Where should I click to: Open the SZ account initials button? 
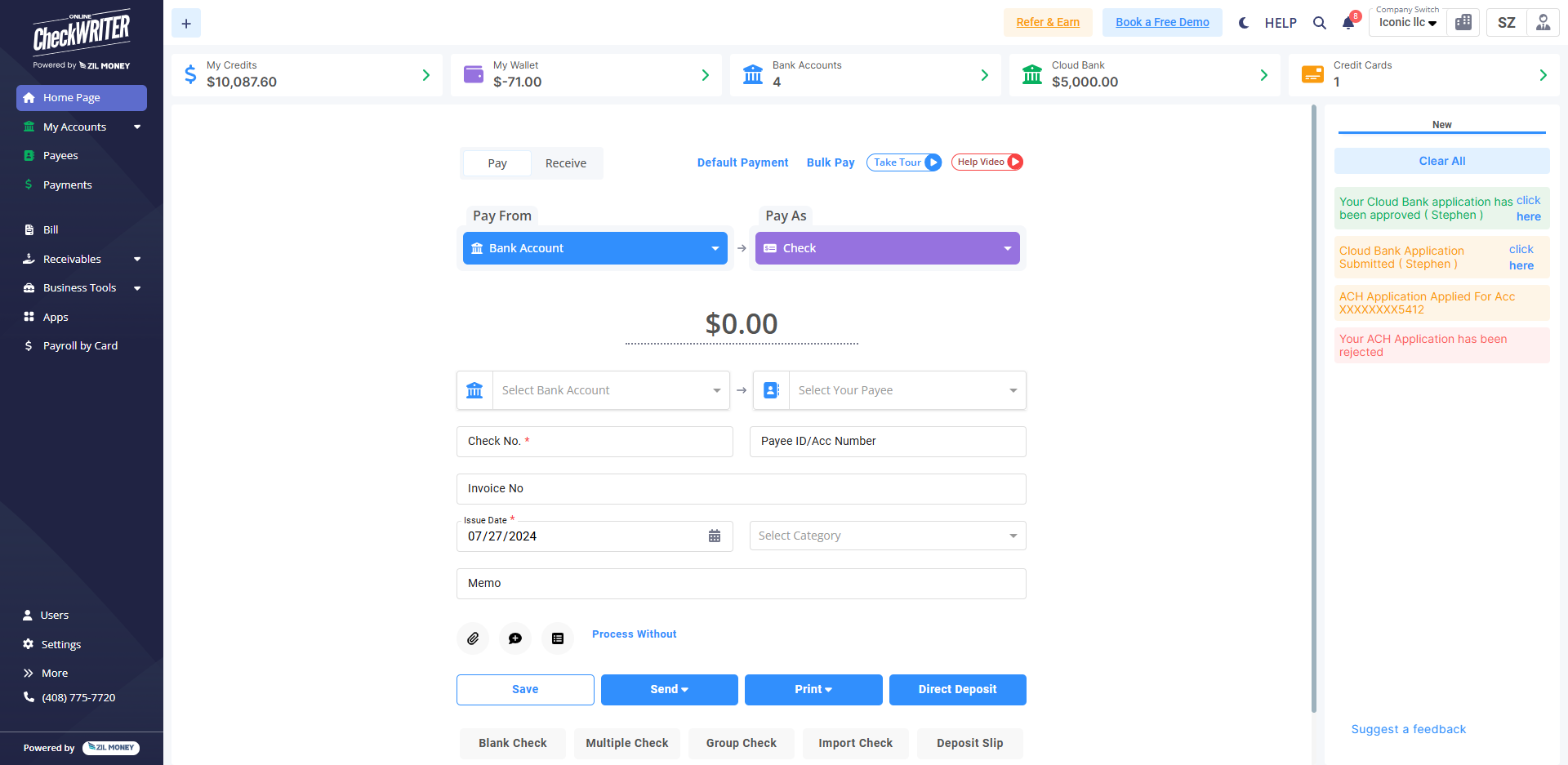[x=1507, y=23]
